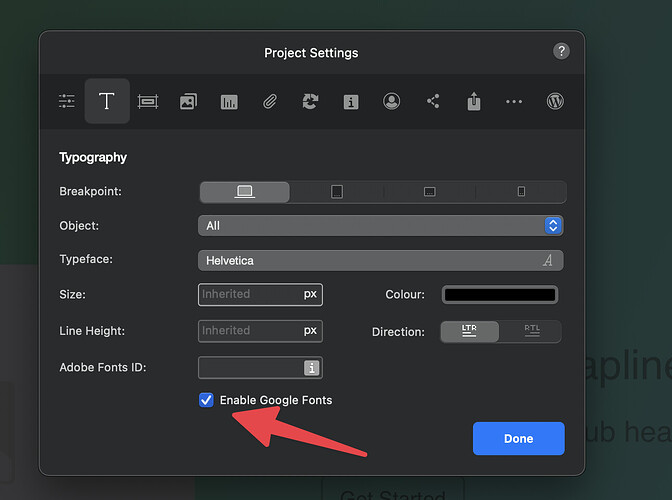The width and height of the screenshot is (672, 500).
Task: Select the desktop laptop breakpoint
Action: (x=245, y=192)
